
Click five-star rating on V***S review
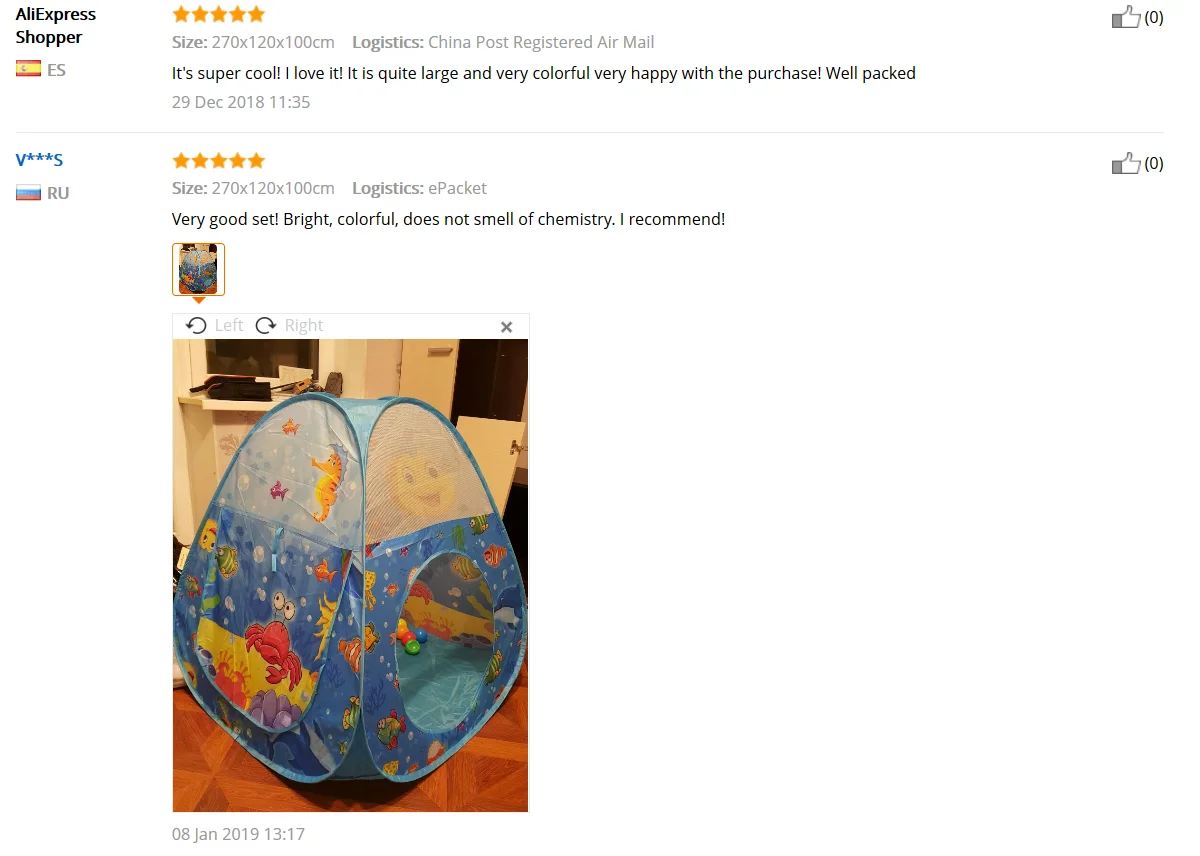(x=218, y=160)
